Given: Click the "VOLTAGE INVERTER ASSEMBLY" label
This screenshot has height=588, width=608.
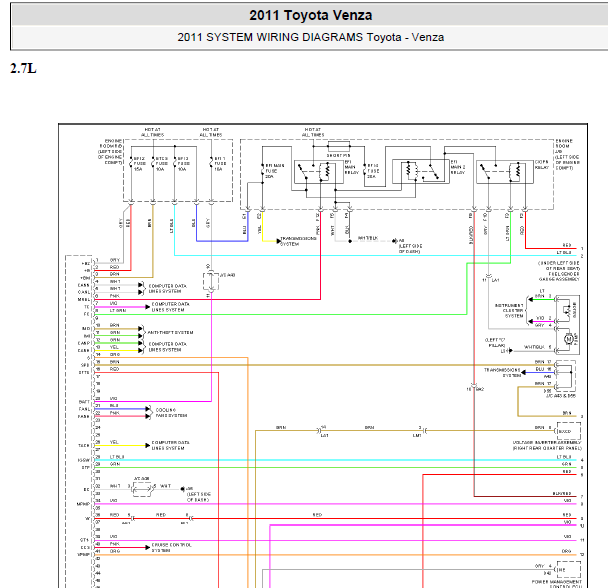Looking at the screenshot, I should [x=547, y=443].
